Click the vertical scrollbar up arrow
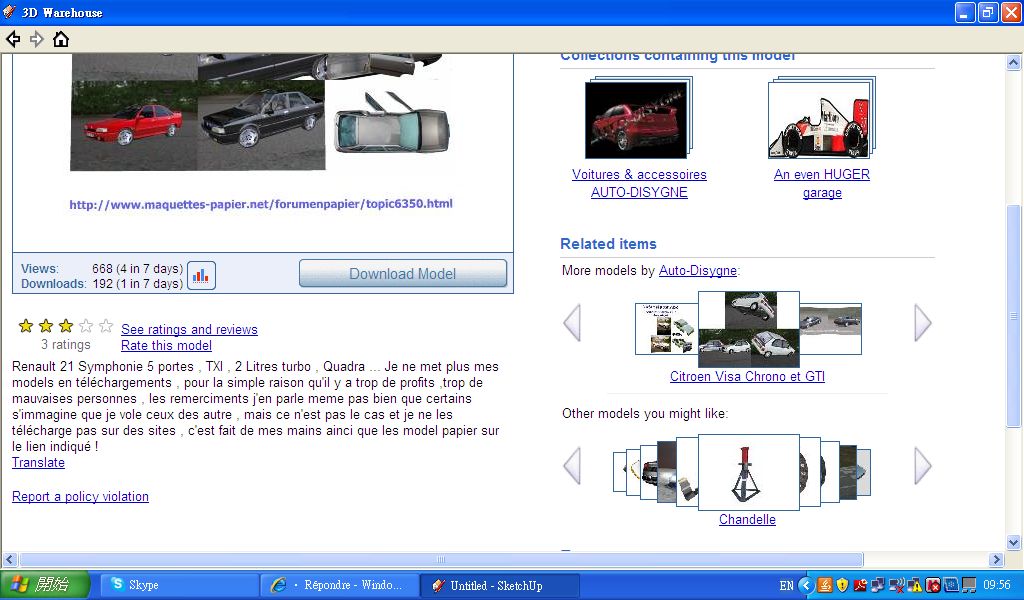Screen dimensions: 1024x600 [1013, 63]
